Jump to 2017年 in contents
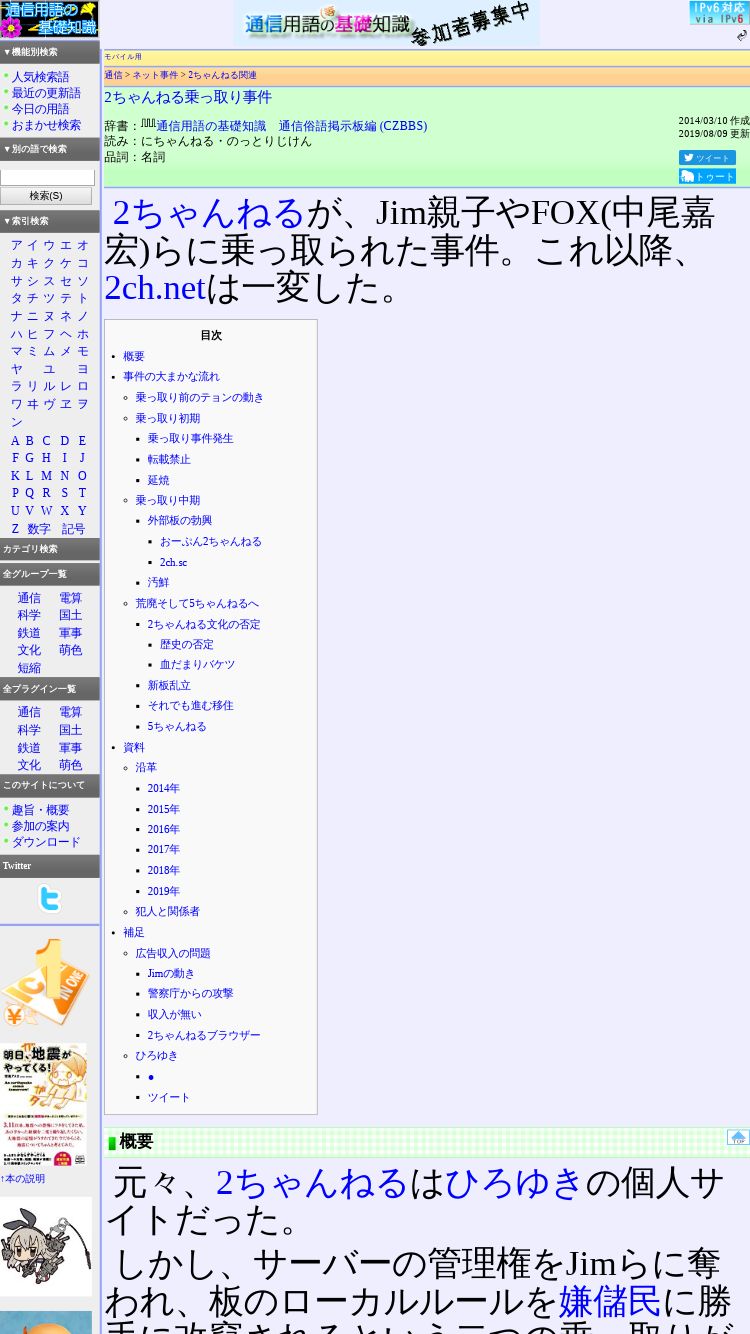This screenshot has width=750, height=1334. coord(164,850)
